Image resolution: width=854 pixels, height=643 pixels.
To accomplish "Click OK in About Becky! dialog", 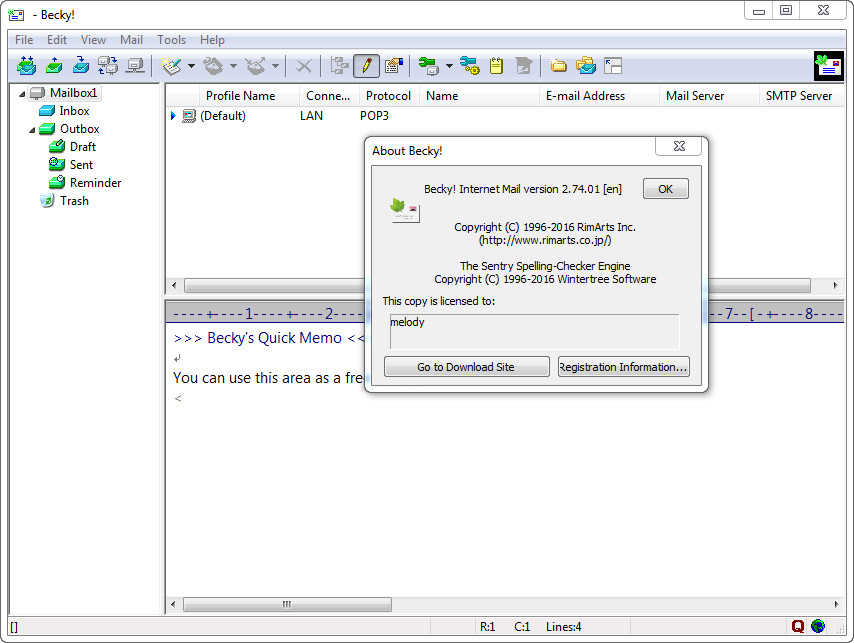I will [x=666, y=189].
